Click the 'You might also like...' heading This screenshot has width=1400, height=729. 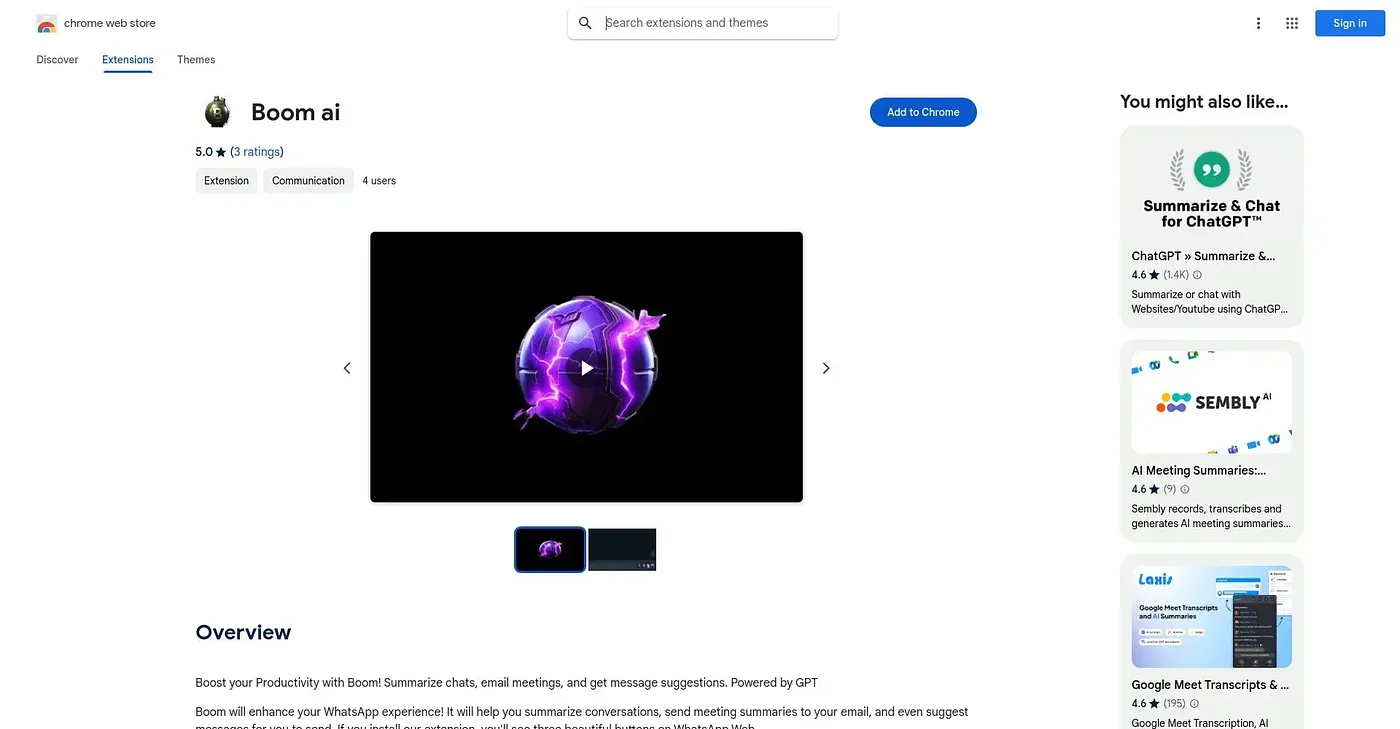1204,101
